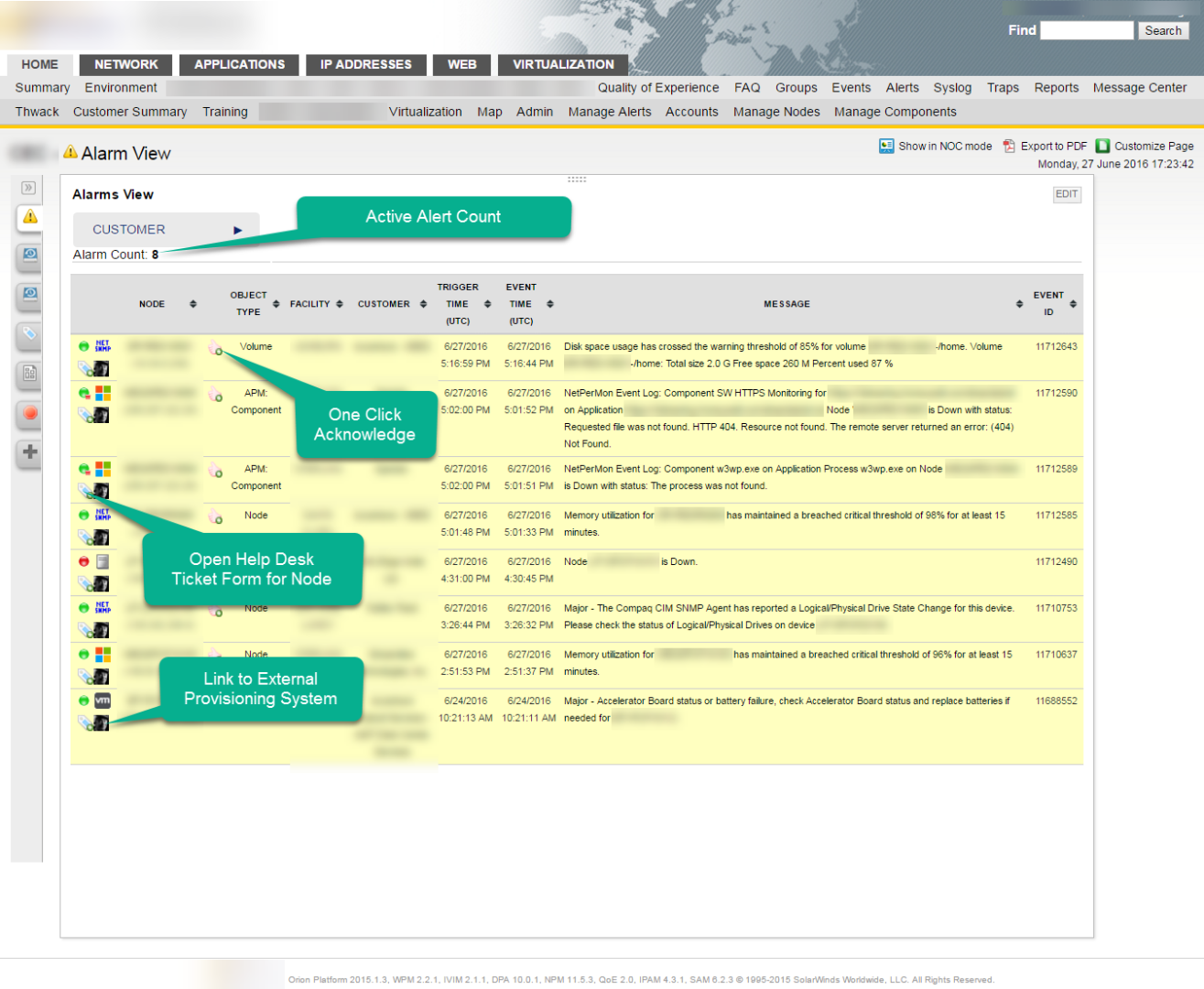Expand the CUSTOMER group arrow
The width and height of the screenshot is (1204, 989).
[238, 230]
